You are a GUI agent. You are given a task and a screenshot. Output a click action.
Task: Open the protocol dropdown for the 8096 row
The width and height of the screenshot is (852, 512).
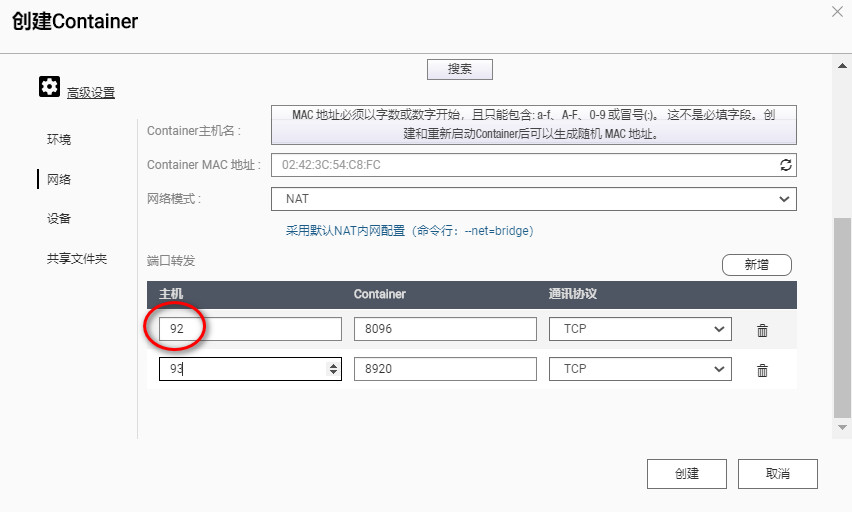click(x=640, y=329)
